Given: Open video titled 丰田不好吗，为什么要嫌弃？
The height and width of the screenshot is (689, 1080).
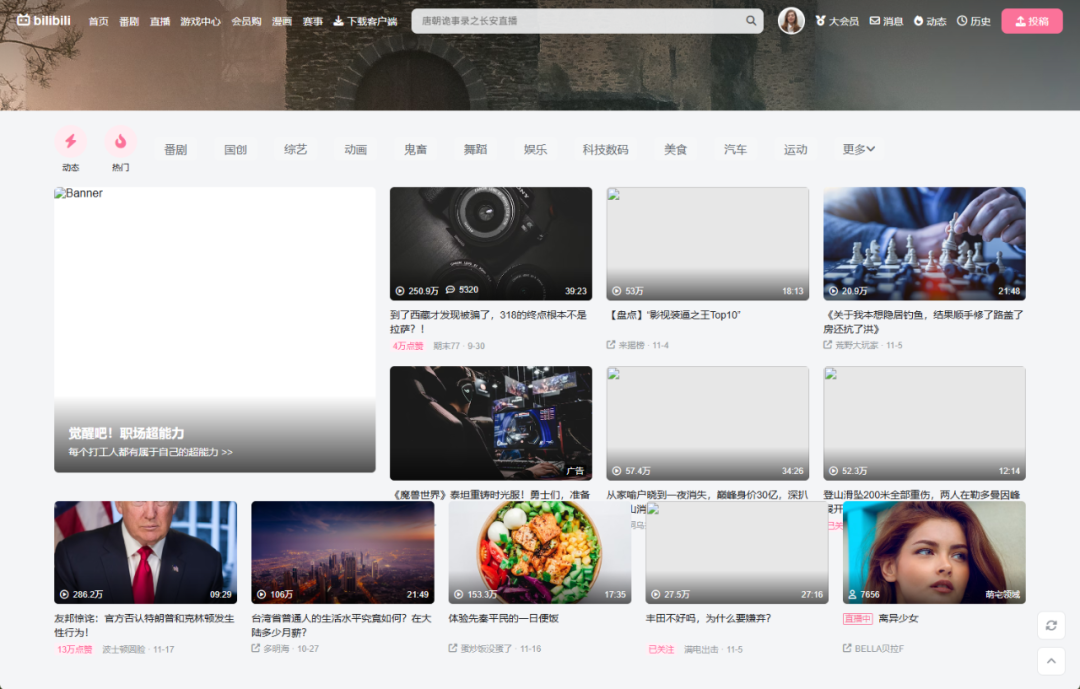Looking at the screenshot, I should tap(708, 618).
